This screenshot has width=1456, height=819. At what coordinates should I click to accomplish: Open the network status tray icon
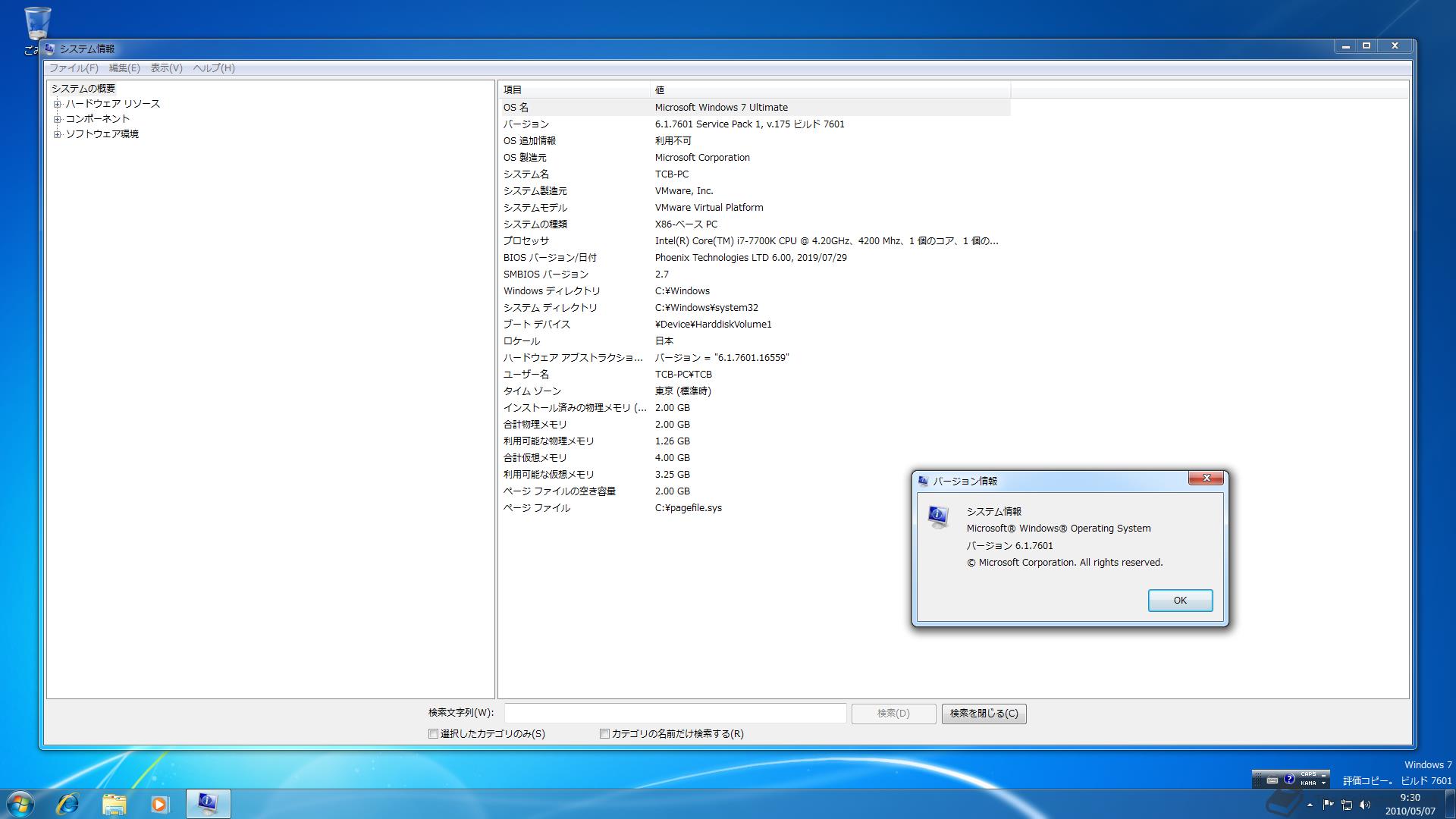pyautogui.click(x=1347, y=805)
